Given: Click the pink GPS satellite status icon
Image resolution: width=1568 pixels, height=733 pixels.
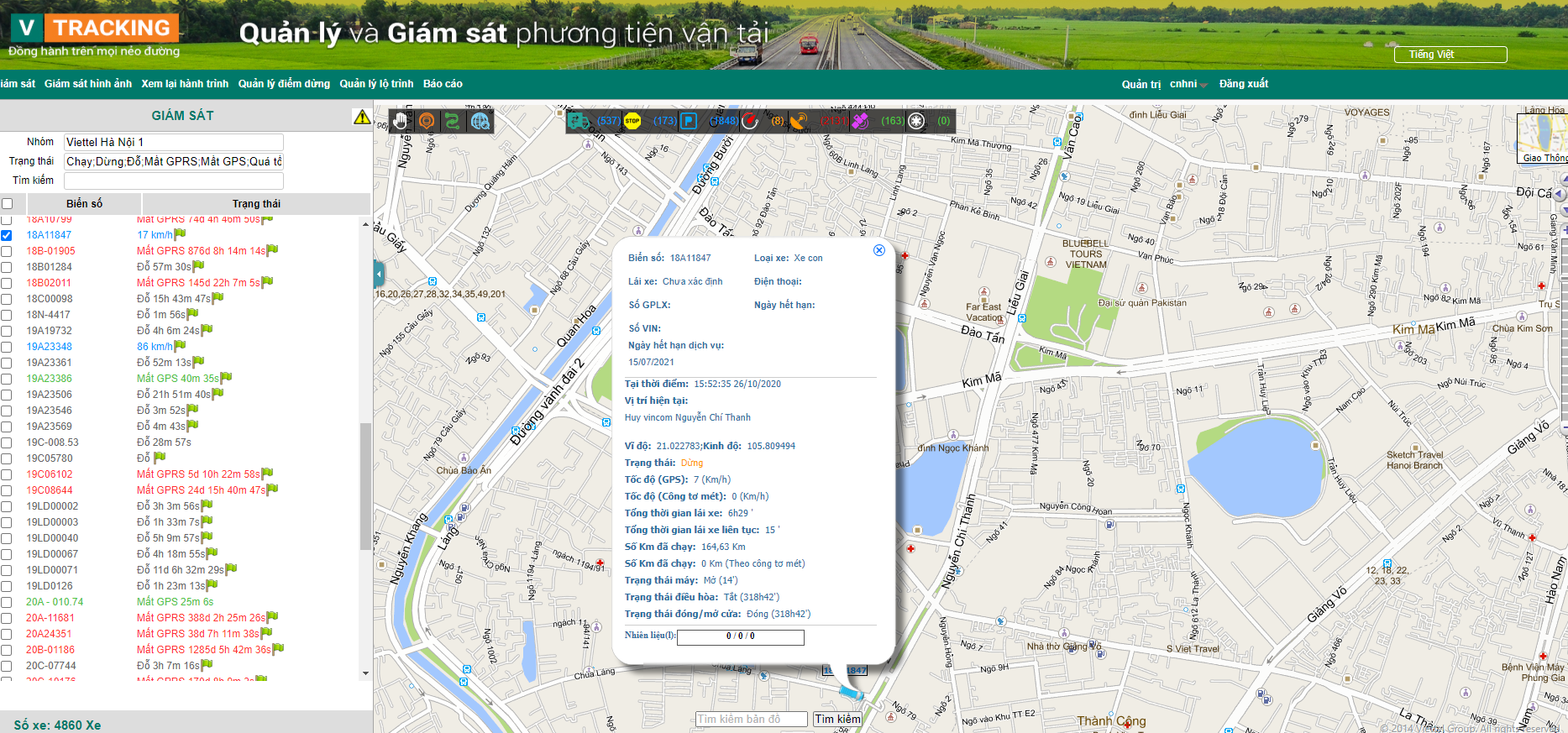Looking at the screenshot, I should click(859, 121).
